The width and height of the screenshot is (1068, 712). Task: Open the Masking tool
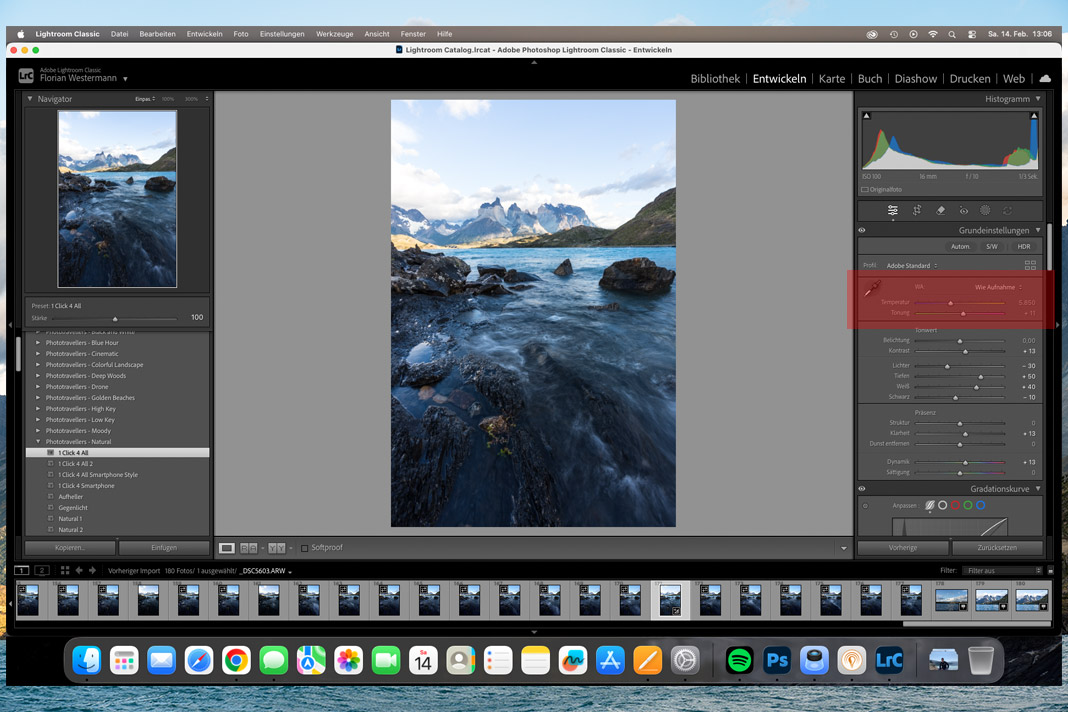[985, 211]
